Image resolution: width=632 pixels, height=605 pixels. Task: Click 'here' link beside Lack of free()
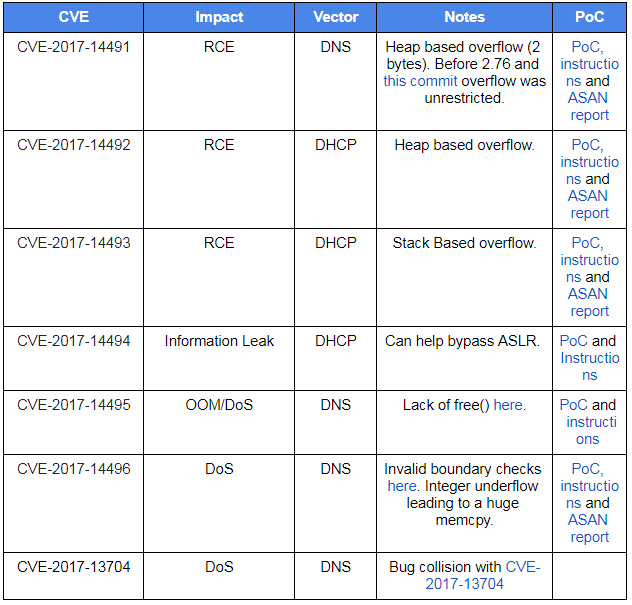click(x=508, y=405)
